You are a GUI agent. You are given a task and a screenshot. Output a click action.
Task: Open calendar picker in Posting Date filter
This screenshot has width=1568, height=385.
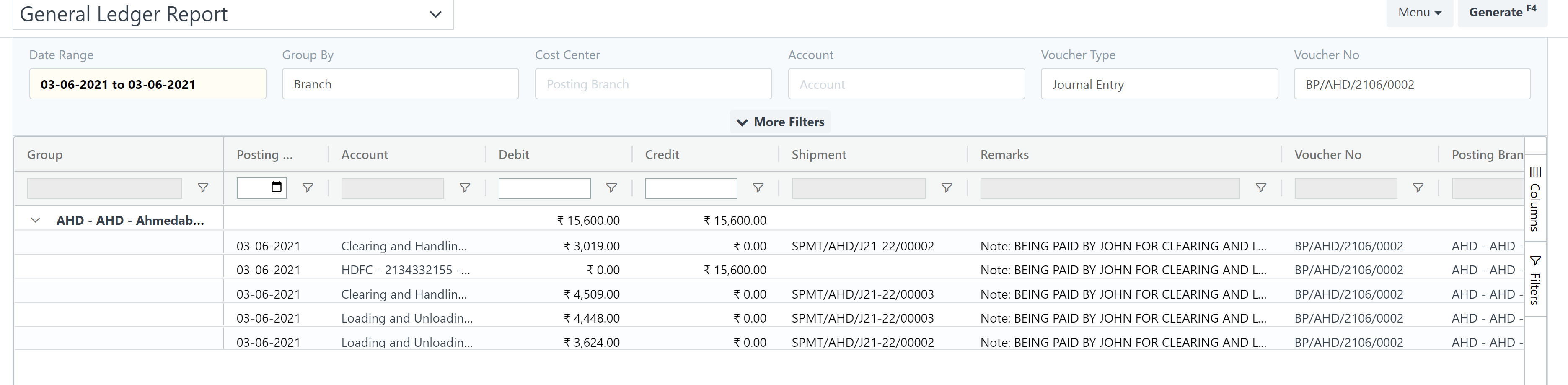point(276,187)
